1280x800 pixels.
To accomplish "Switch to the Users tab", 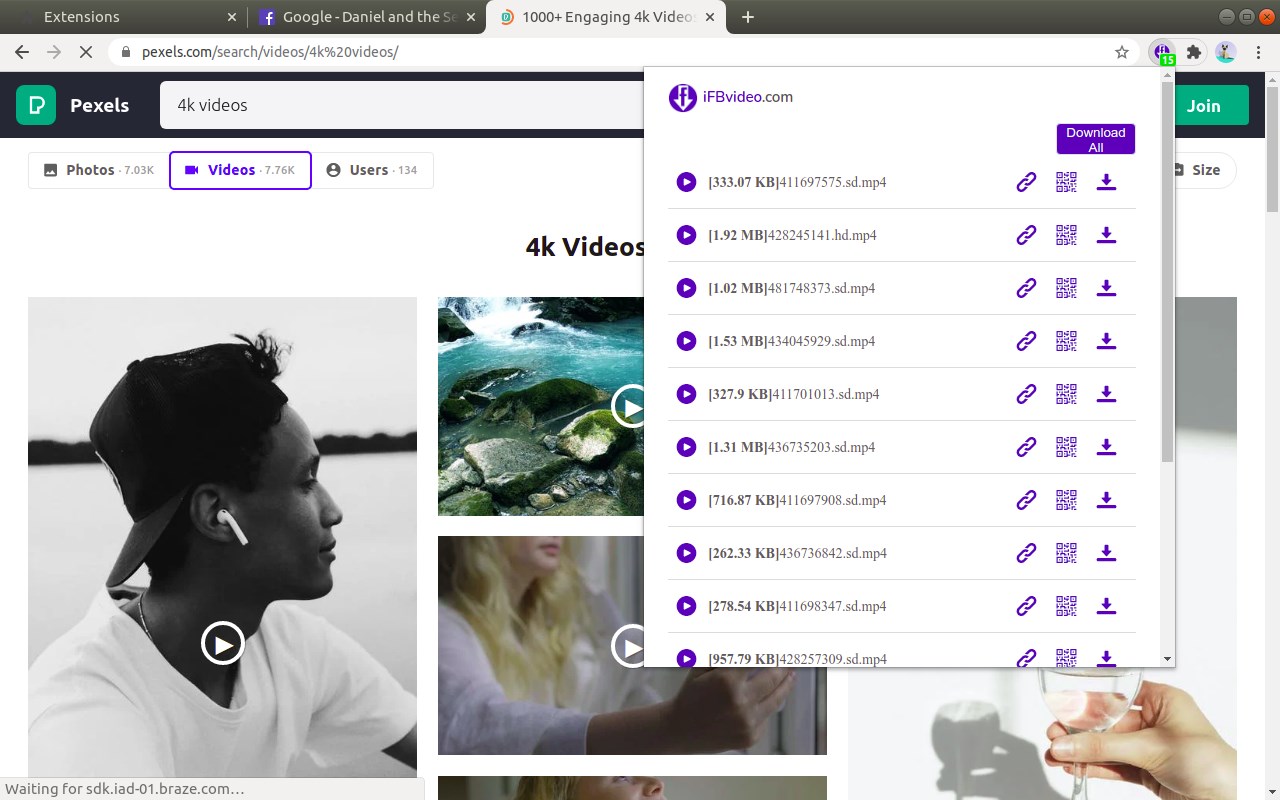I will [x=372, y=170].
